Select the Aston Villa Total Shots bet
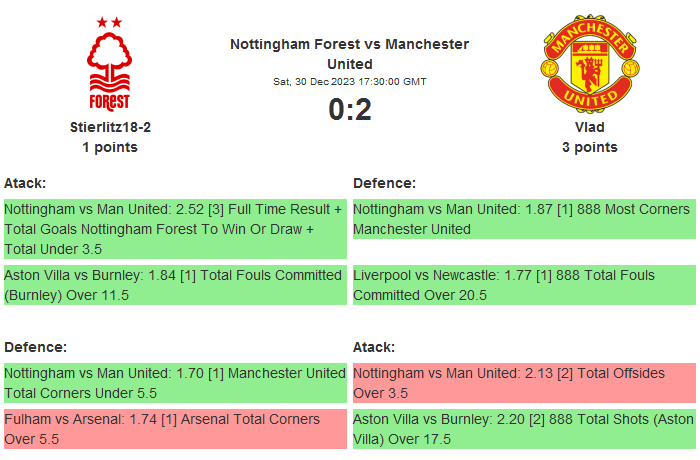700x460 pixels. pos(523,429)
